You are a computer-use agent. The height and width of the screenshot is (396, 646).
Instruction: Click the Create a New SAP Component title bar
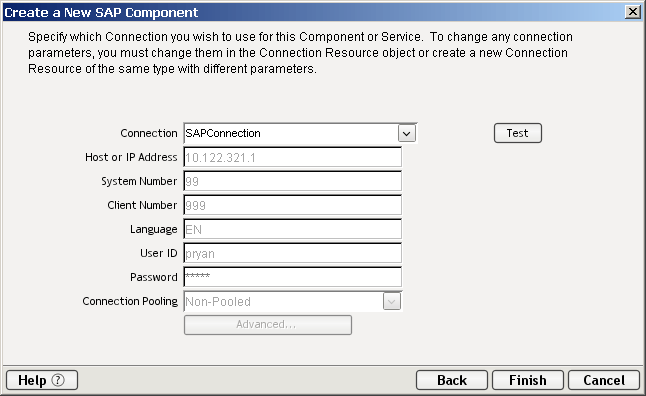coord(313,12)
